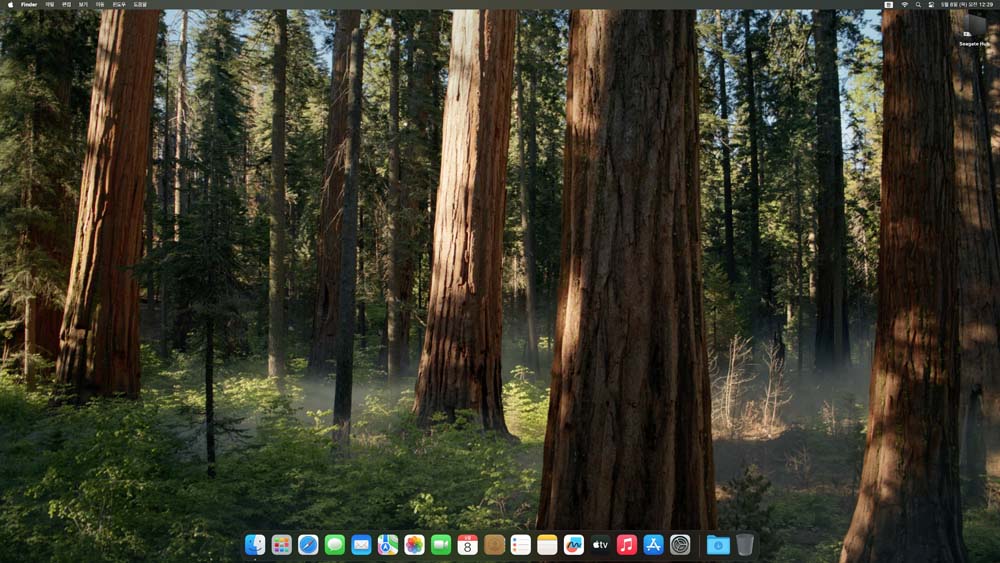Launch Safari from the Dock
This screenshot has width=1000, height=563.
pyautogui.click(x=308, y=545)
